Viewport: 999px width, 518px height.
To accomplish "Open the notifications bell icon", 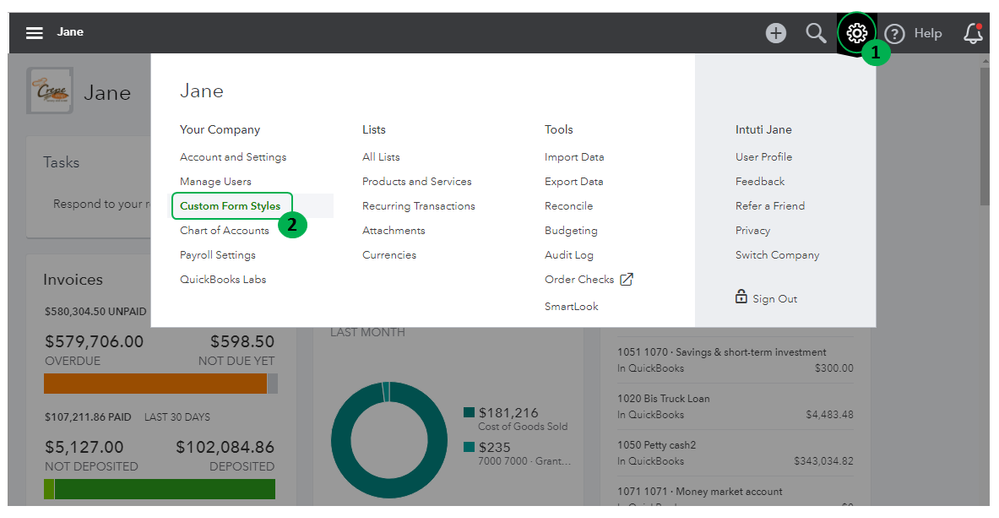I will (x=973, y=33).
